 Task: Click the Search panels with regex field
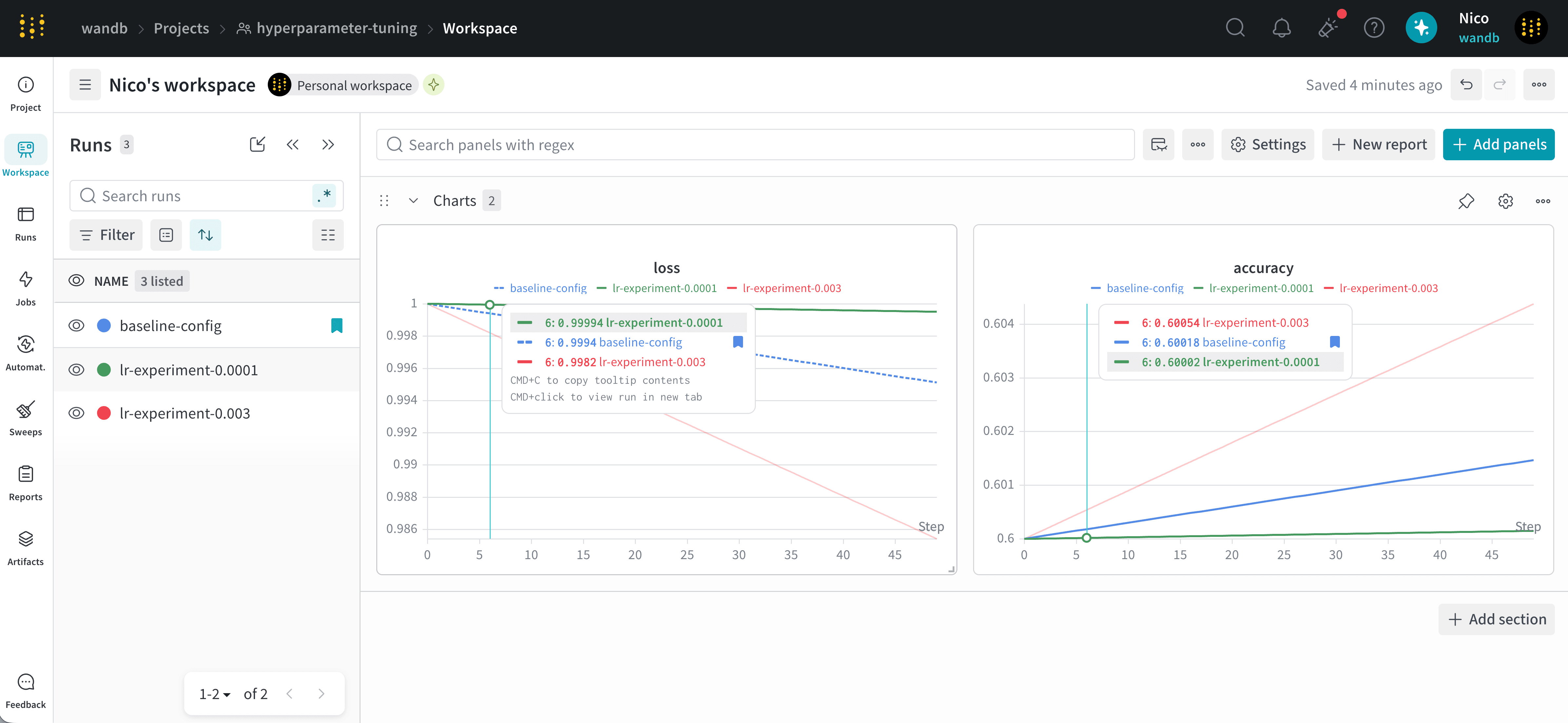tap(755, 144)
